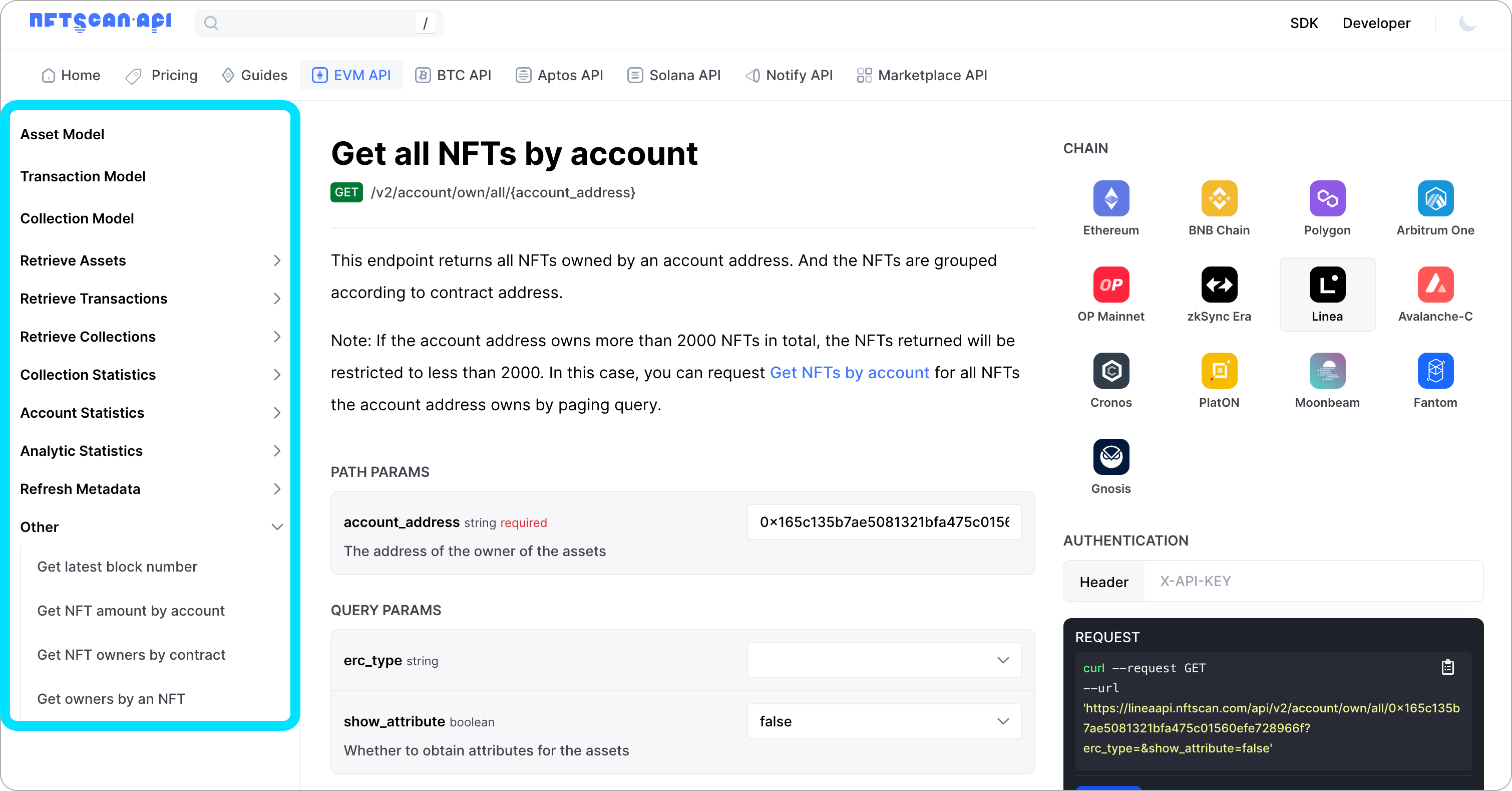Select the zkSync Era chain icon
Viewport: 1512px width, 791px height.
1219,285
